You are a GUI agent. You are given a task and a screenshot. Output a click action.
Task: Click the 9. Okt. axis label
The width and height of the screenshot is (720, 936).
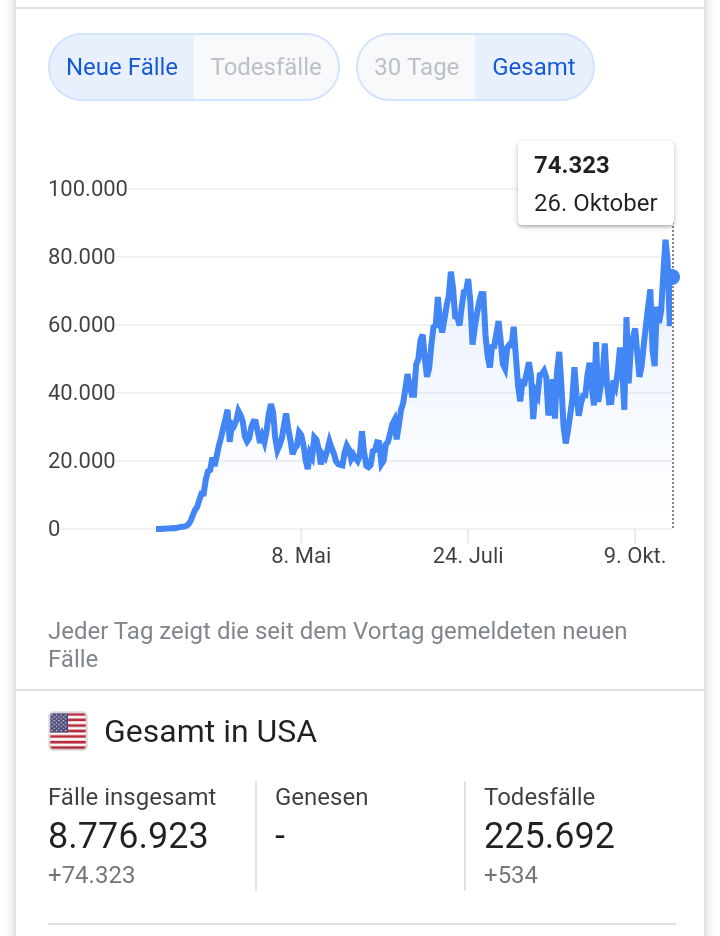(635, 555)
